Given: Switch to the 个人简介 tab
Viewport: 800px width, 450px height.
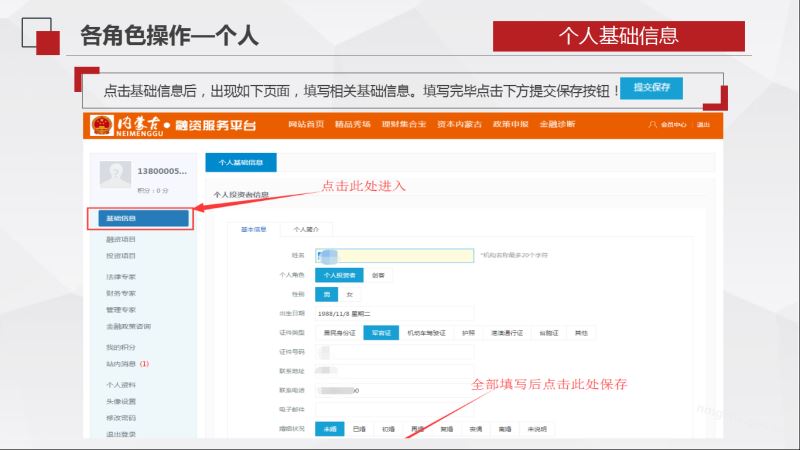Looking at the screenshot, I should click(306, 229).
